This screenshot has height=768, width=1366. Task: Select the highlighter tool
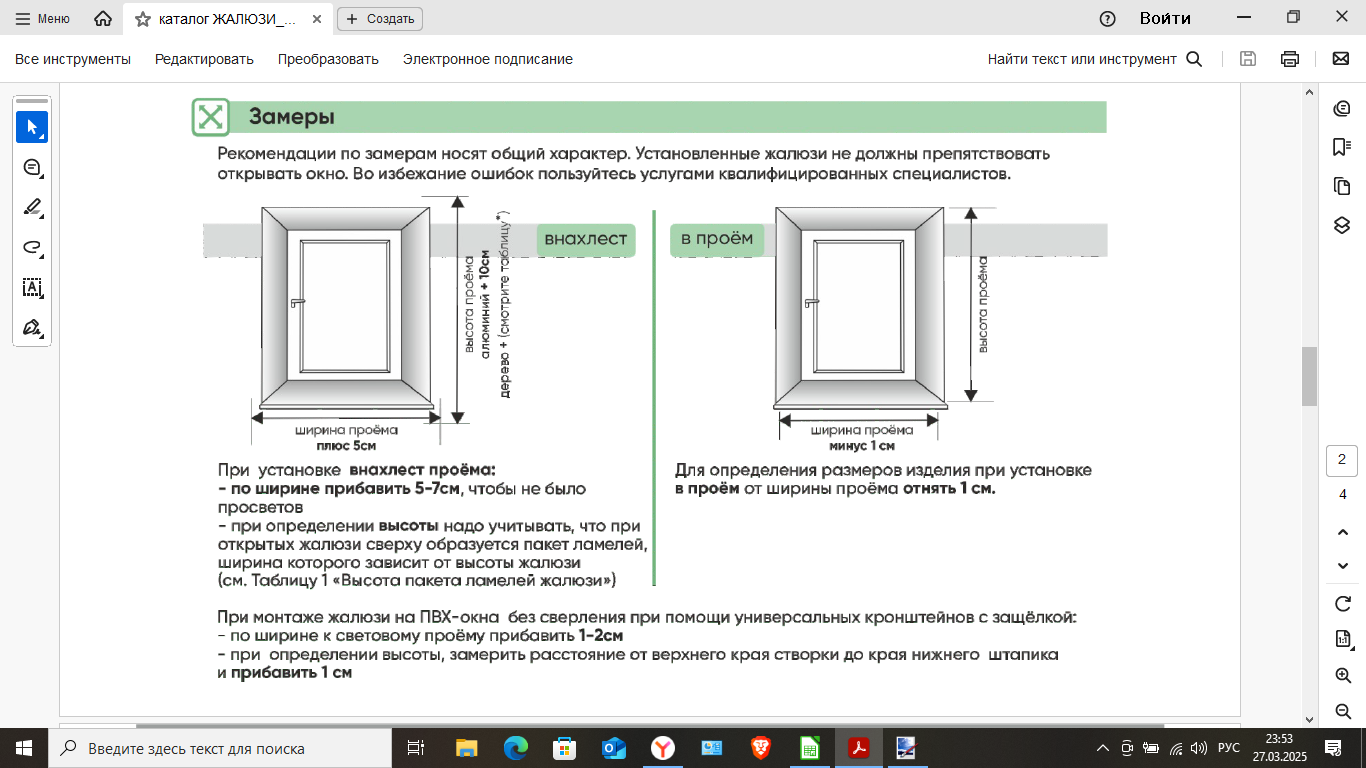click(x=31, y=207)
